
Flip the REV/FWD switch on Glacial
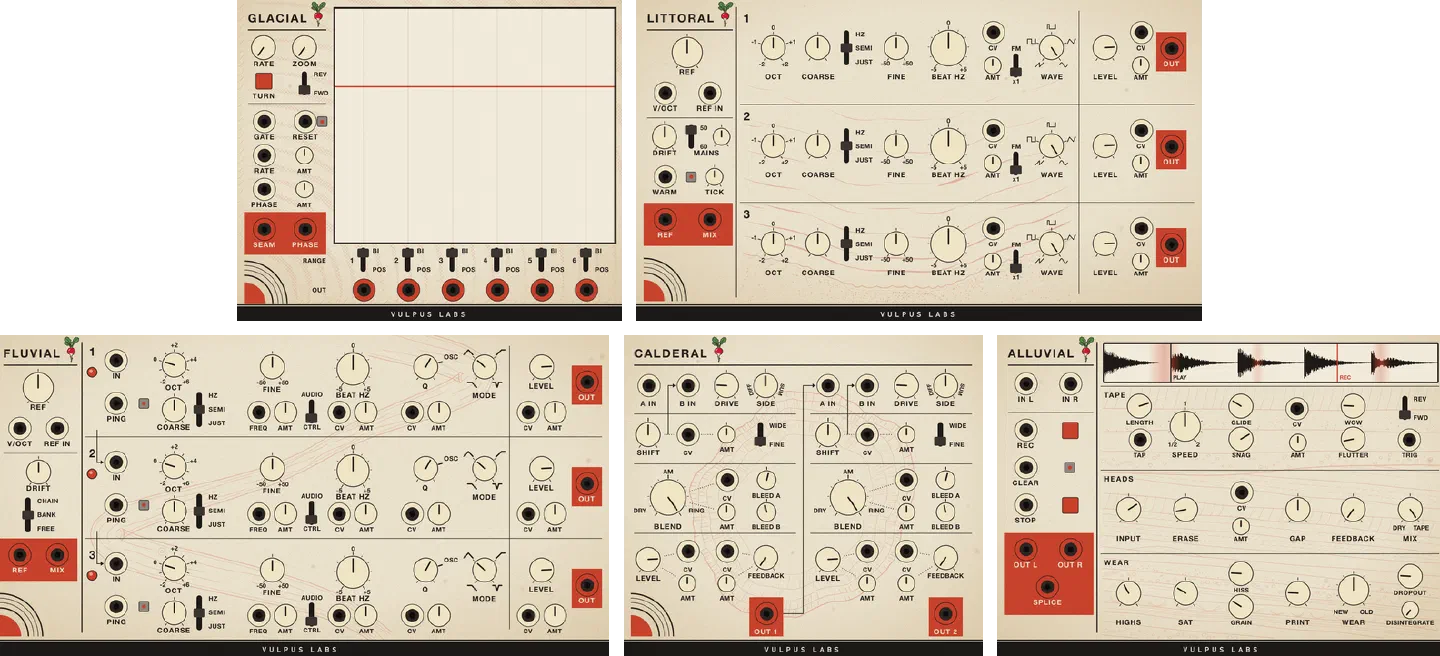(305, 84)
